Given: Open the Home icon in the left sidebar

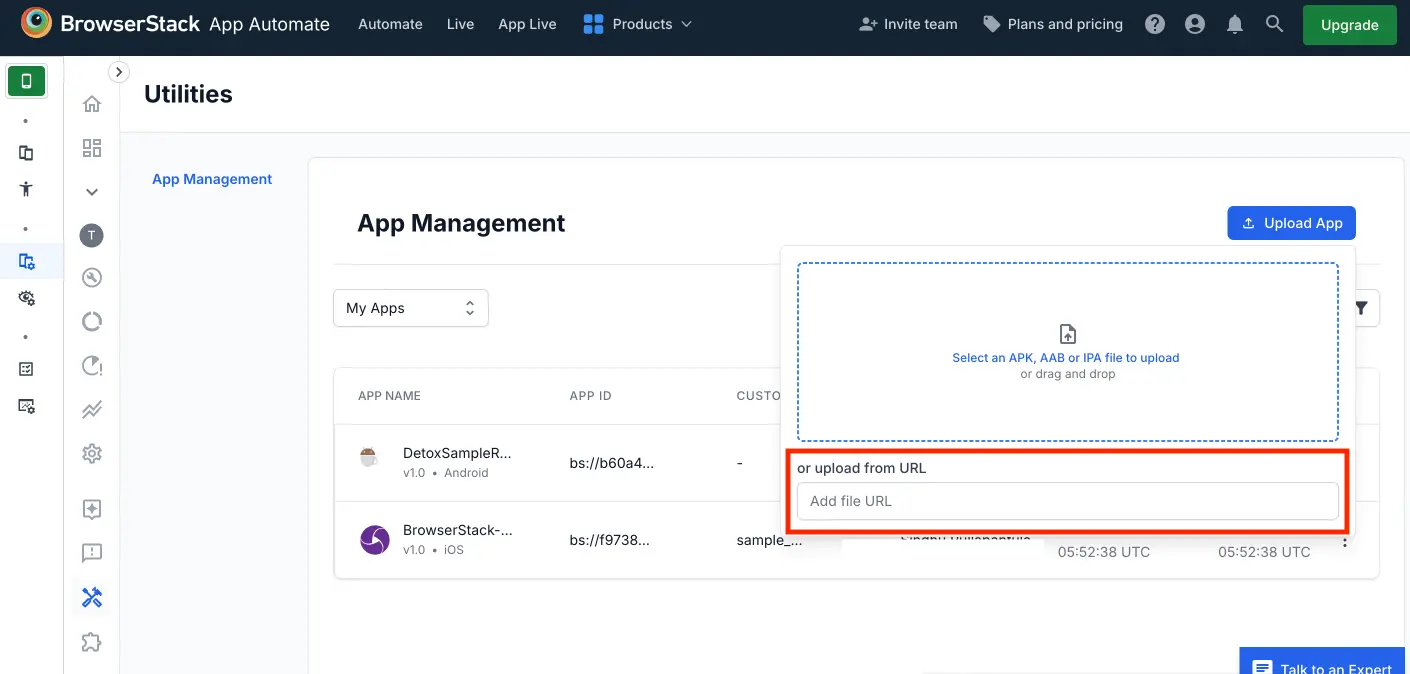Looking at the screenshot, I should [x=91, y=103].
